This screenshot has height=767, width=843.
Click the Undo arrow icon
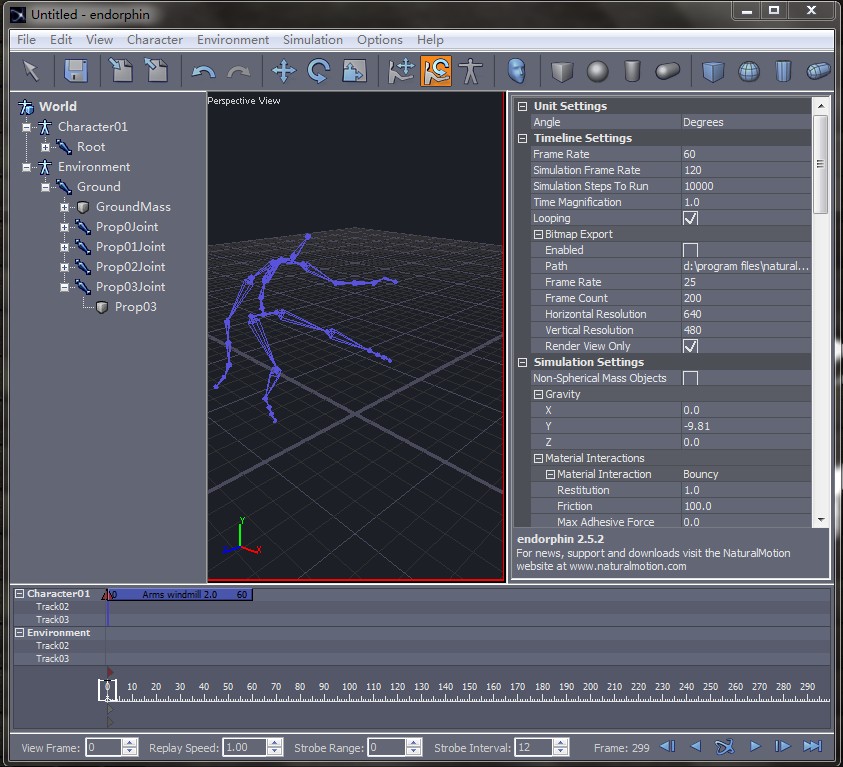203,71
